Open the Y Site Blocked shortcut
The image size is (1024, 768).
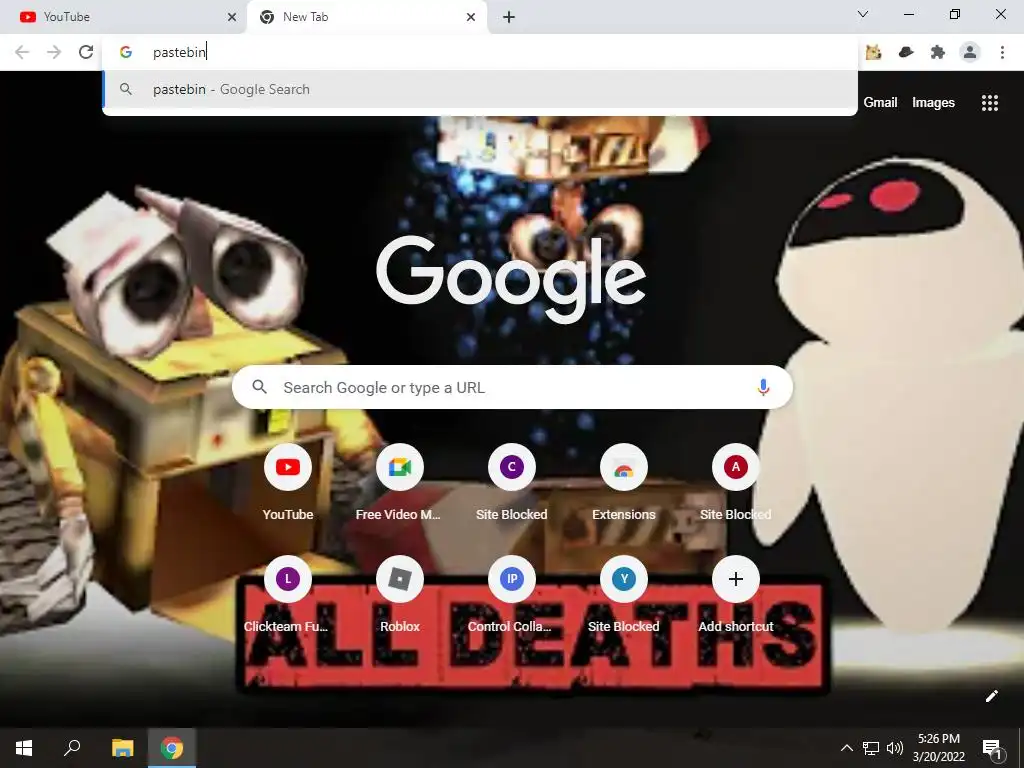(624, 595)
